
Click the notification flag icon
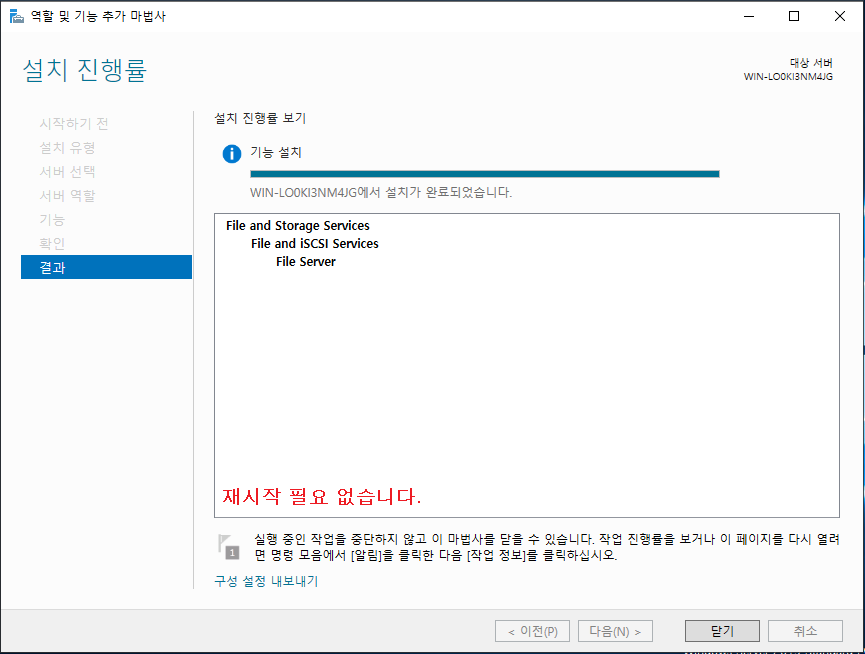pyautogui.click(x=228, y=546)
